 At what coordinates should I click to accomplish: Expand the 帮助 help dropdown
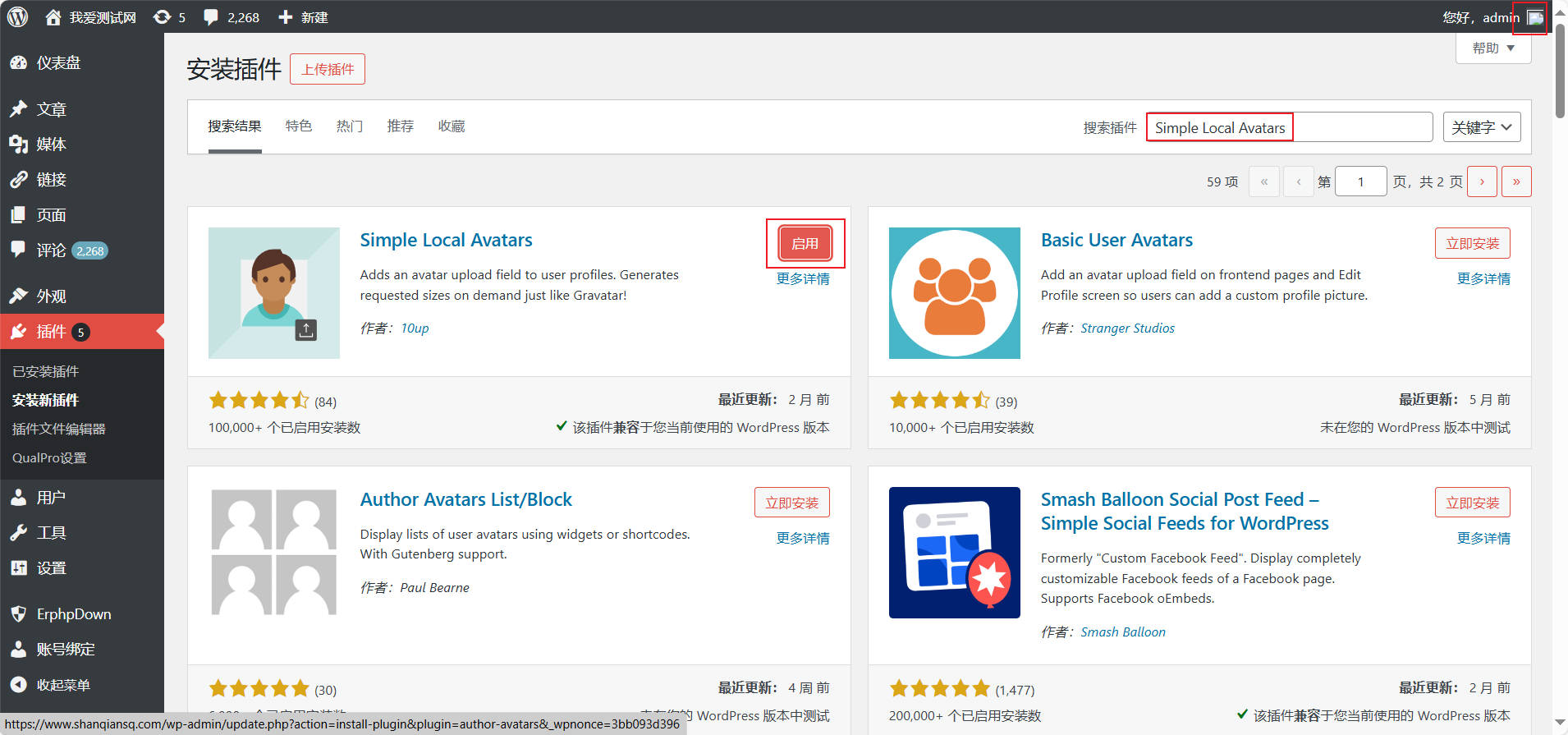pyautogui.click(x=1493, y=48)
